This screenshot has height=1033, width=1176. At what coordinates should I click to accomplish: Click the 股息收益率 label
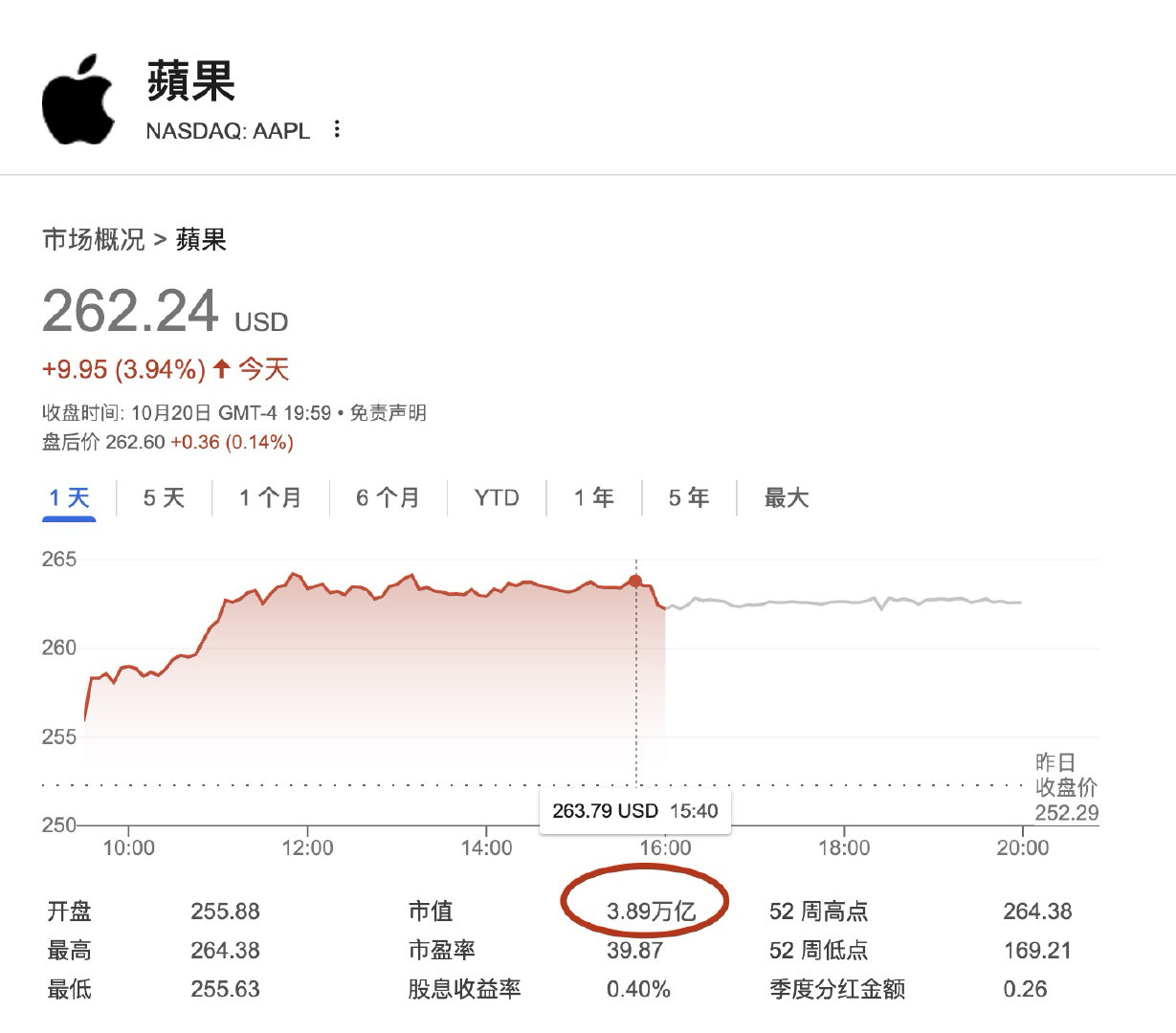[464, 989]
